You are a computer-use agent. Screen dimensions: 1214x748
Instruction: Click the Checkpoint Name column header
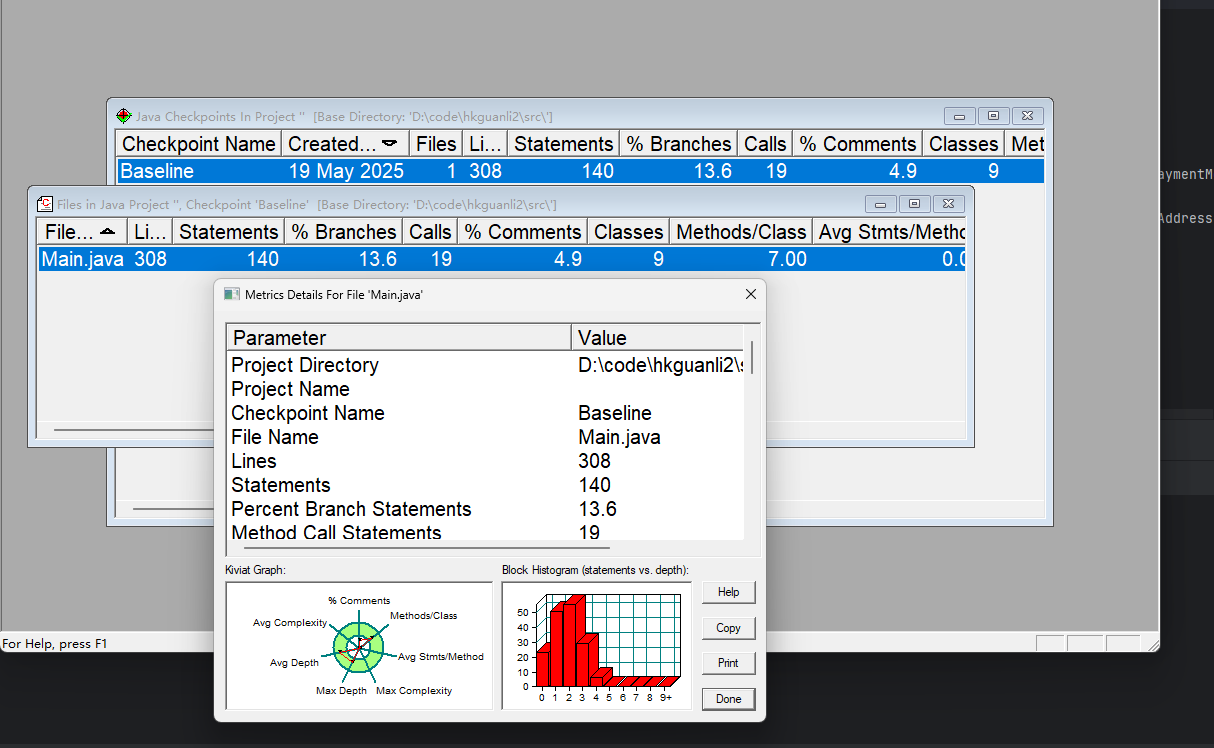click(198, 144)
